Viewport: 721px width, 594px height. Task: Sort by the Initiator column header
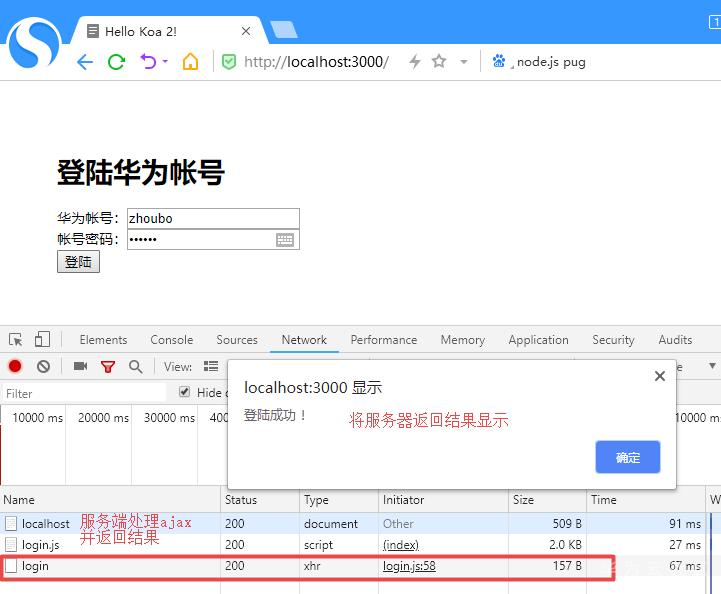[x=444, y=500]
